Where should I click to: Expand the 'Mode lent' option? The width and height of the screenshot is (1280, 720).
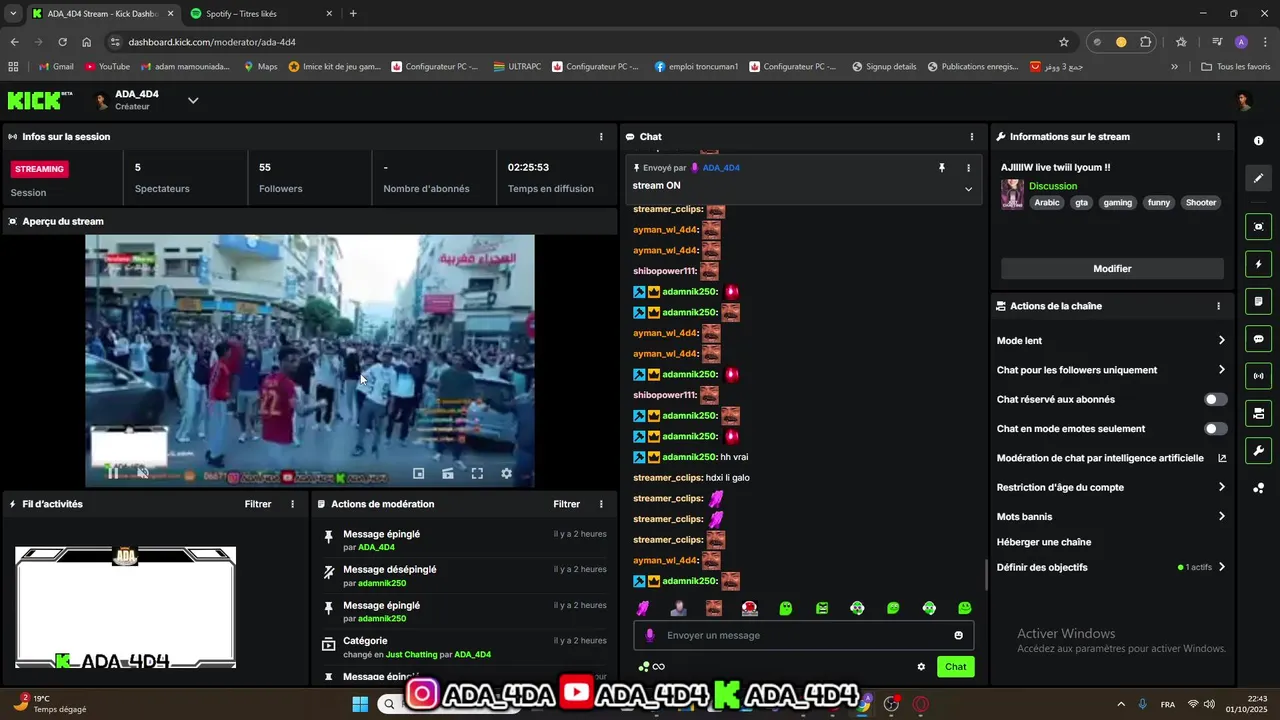tap(1111, 341)
